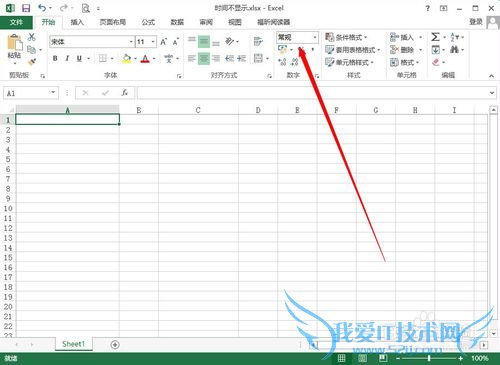Increase indent in alignment group
500x365 pixels.
click(242, 59)
